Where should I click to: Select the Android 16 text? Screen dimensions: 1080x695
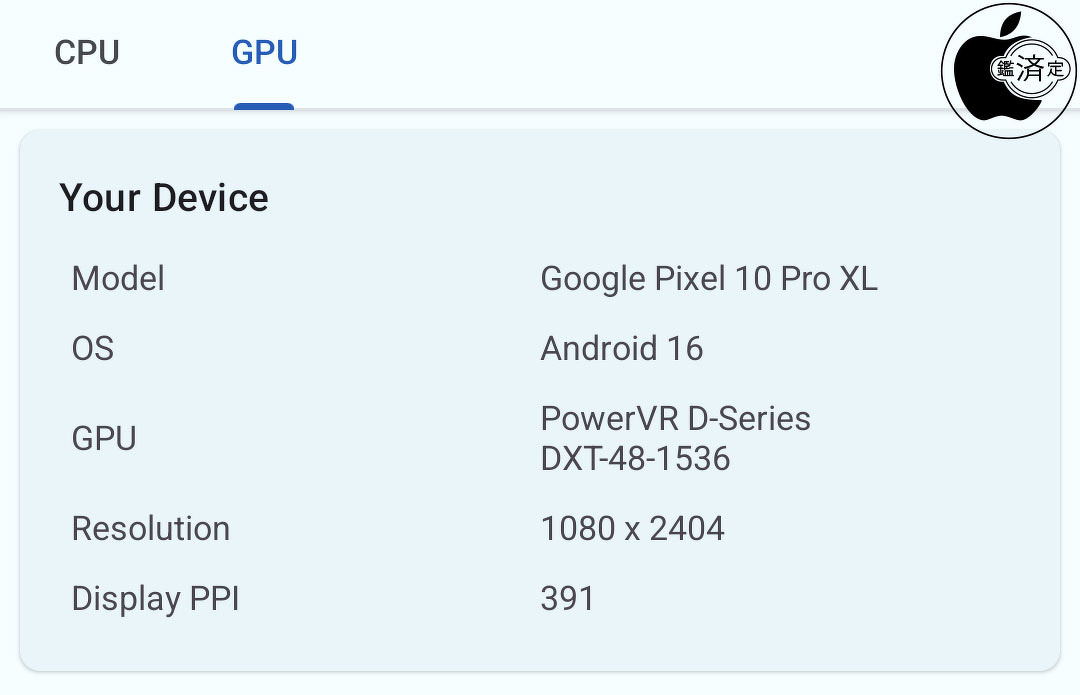622,349
